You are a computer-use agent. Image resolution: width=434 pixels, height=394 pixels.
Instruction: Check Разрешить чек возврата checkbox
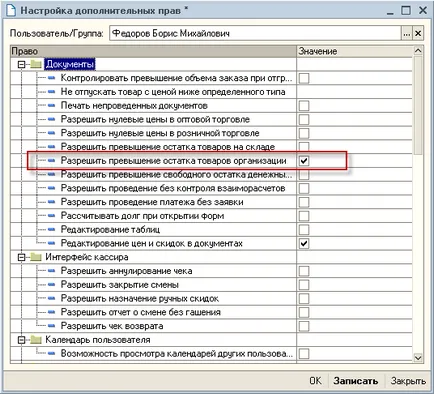304,326
